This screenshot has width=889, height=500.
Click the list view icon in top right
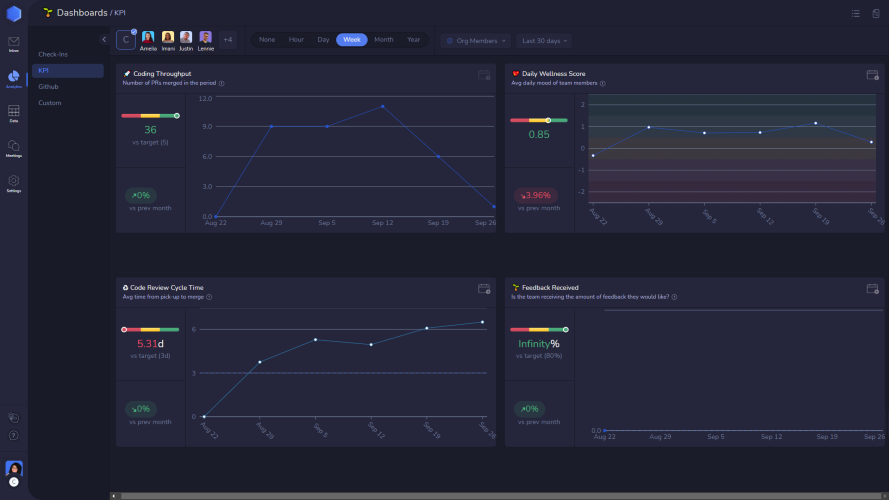pos(856,13)
